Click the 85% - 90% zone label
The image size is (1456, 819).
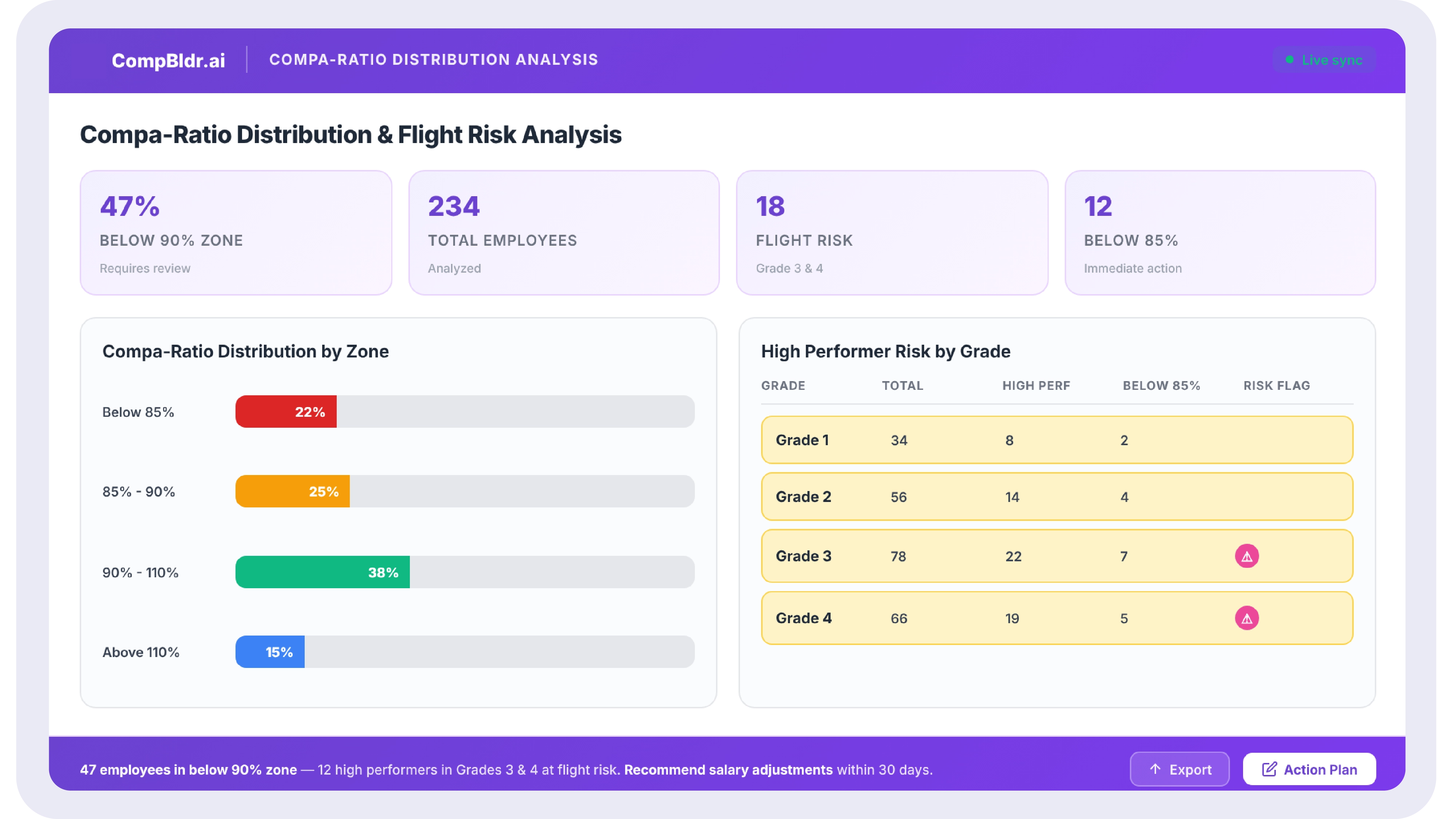click(138, 492)
